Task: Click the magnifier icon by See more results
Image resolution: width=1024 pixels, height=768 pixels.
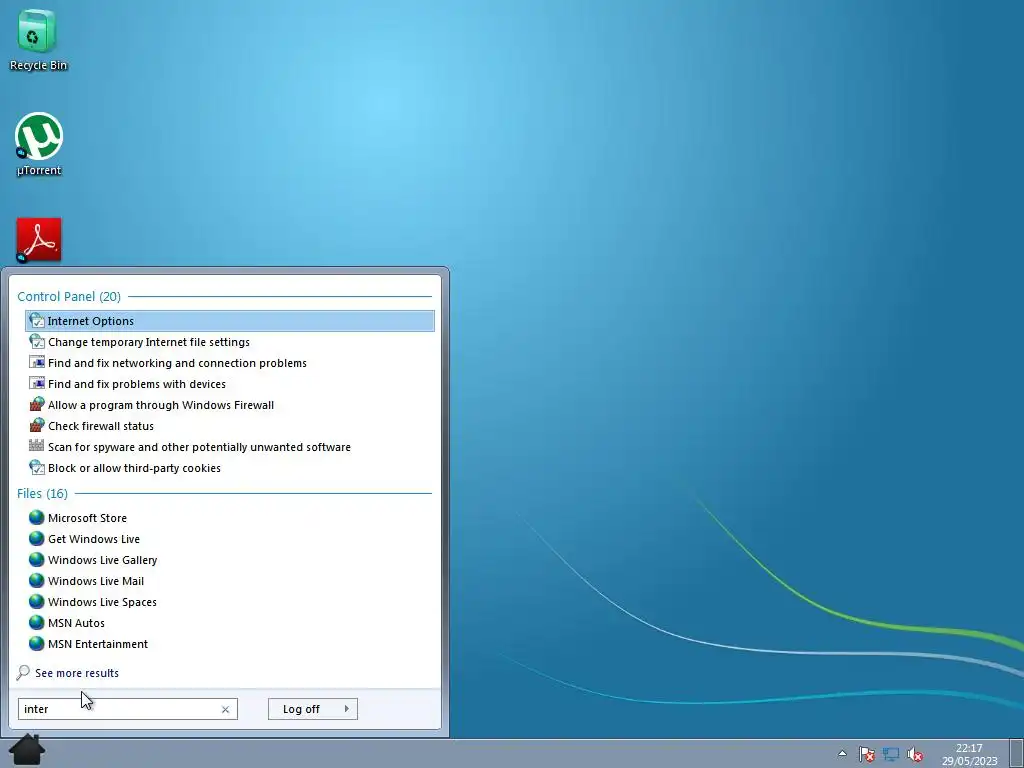Action: click(23, 673)
